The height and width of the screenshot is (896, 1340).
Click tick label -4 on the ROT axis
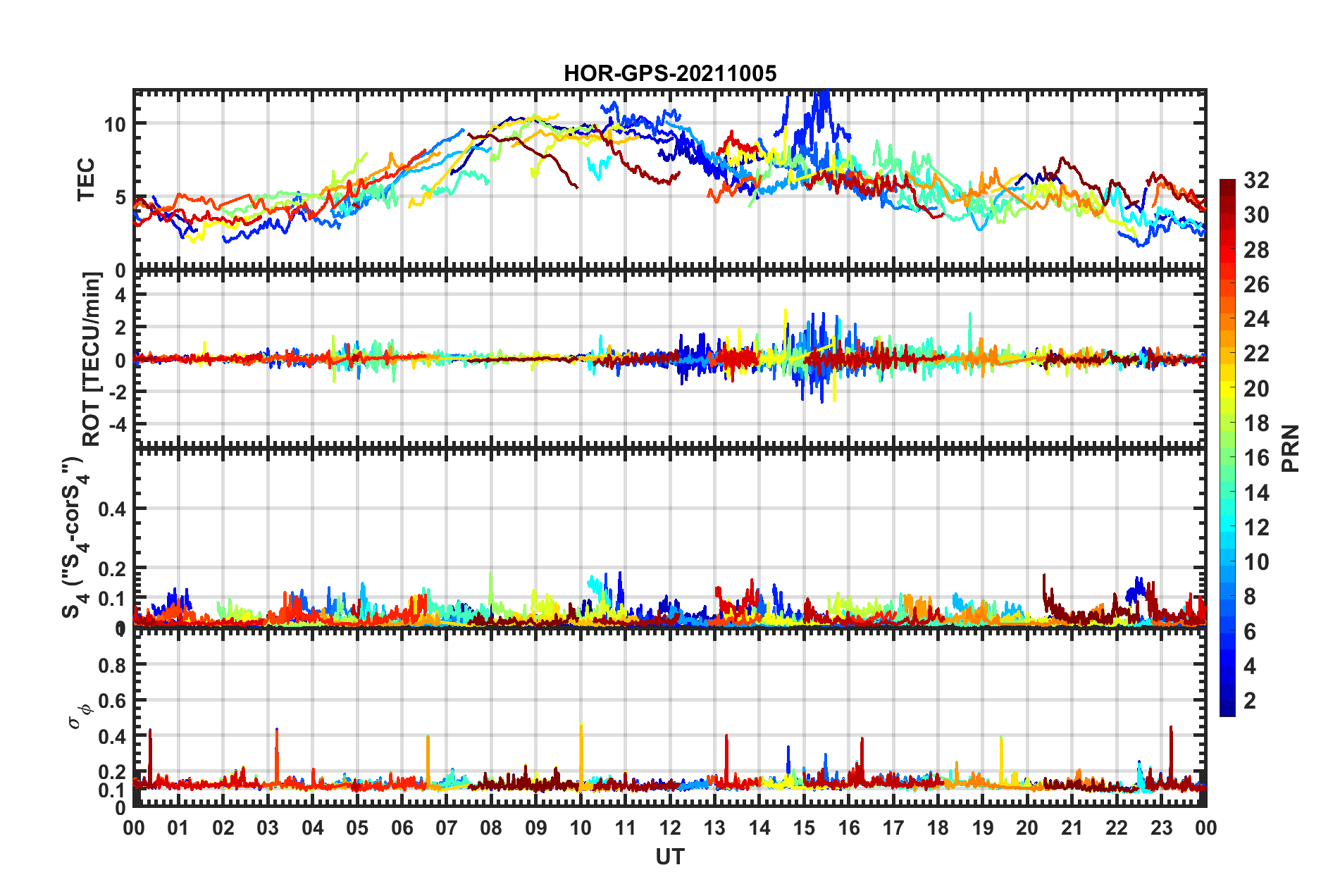(x=118, y=424)
